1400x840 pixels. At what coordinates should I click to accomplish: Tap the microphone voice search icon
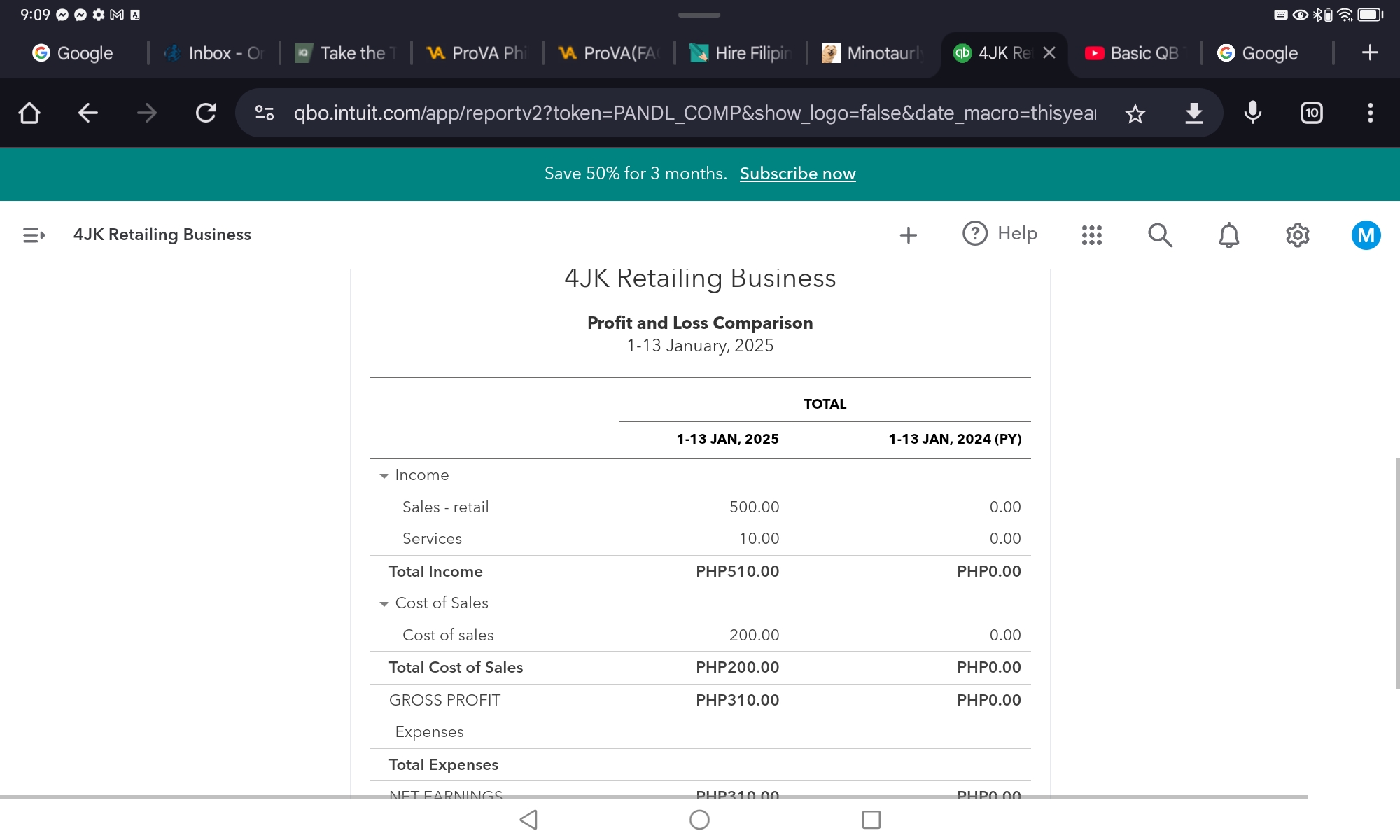[1252, 113]
